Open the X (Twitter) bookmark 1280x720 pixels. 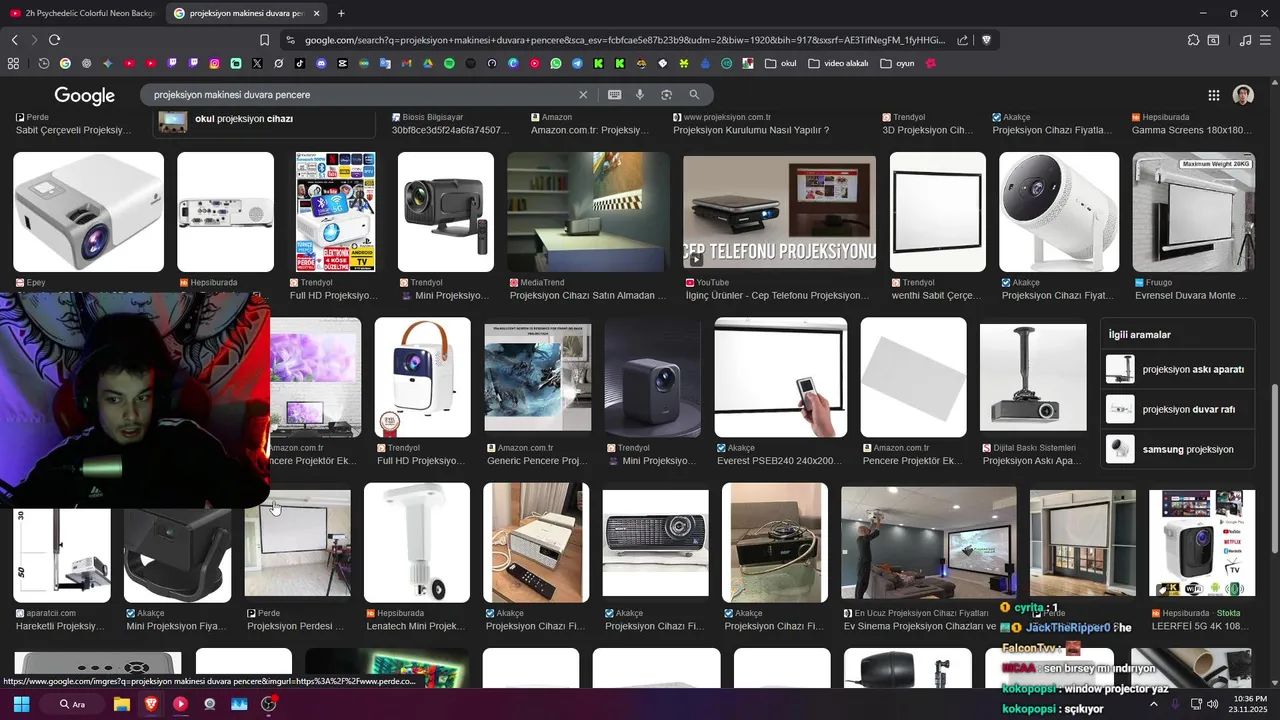click(x=257, y=63)
